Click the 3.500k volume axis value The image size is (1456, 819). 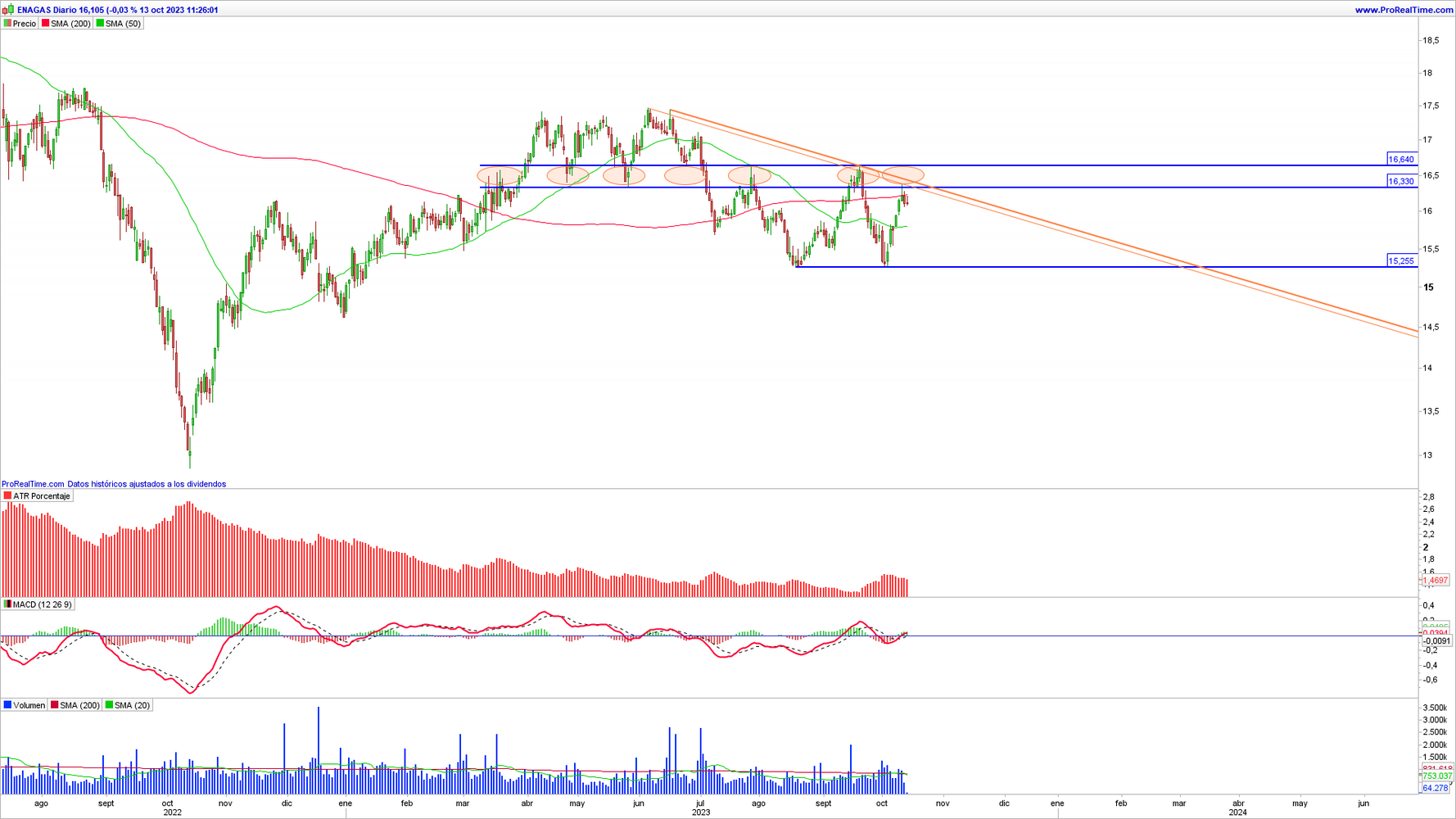[x=1435, y=708]
